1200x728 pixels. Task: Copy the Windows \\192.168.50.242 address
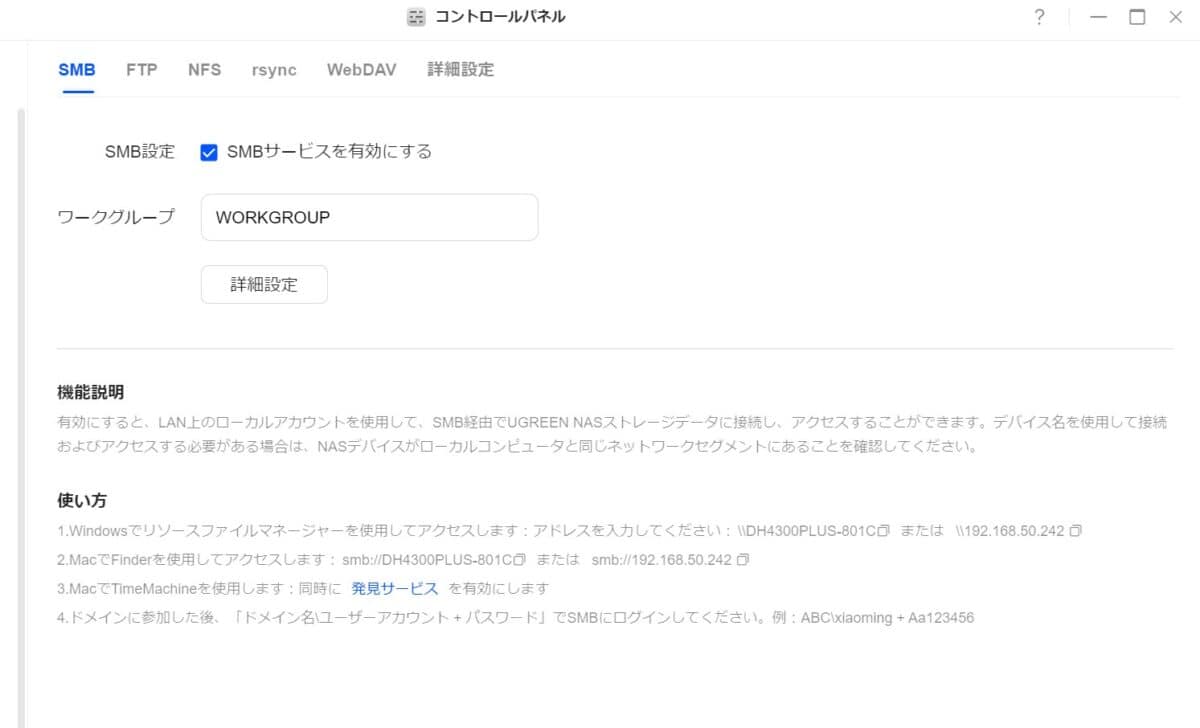1075,531
